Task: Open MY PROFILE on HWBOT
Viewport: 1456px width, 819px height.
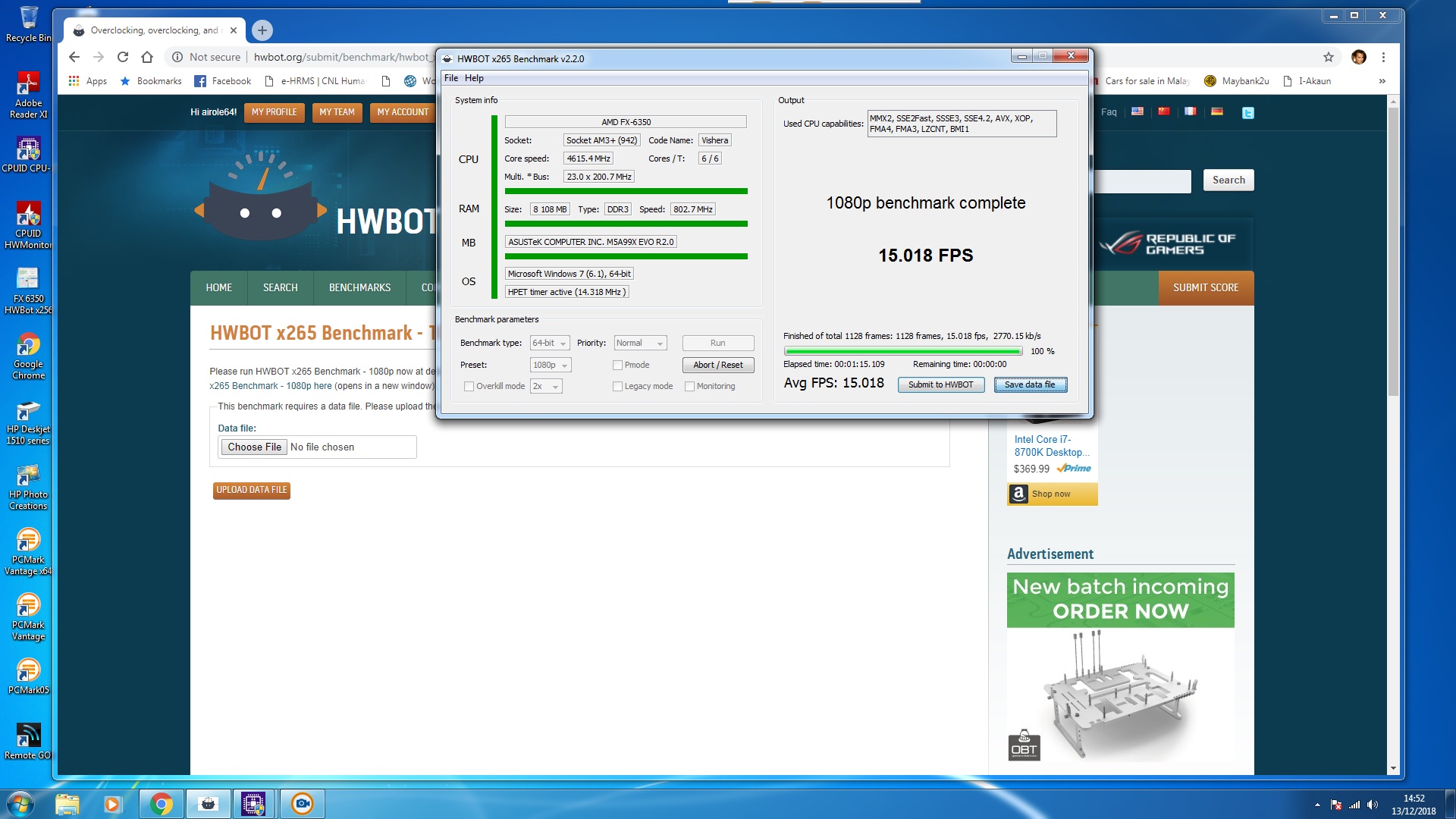Action: (x=275, y=112)
